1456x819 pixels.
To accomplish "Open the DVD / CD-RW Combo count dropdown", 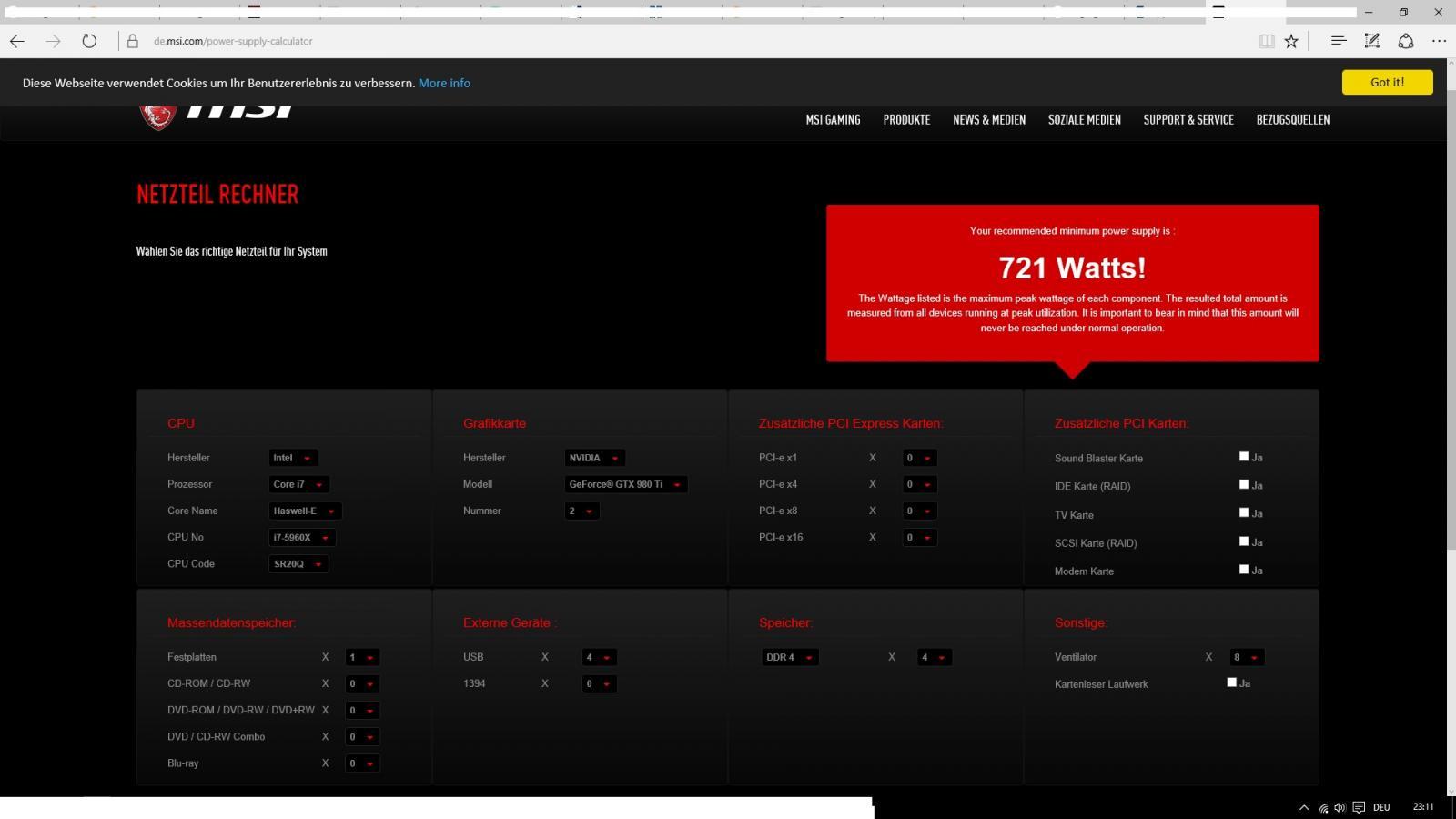I will click(362, 736).
